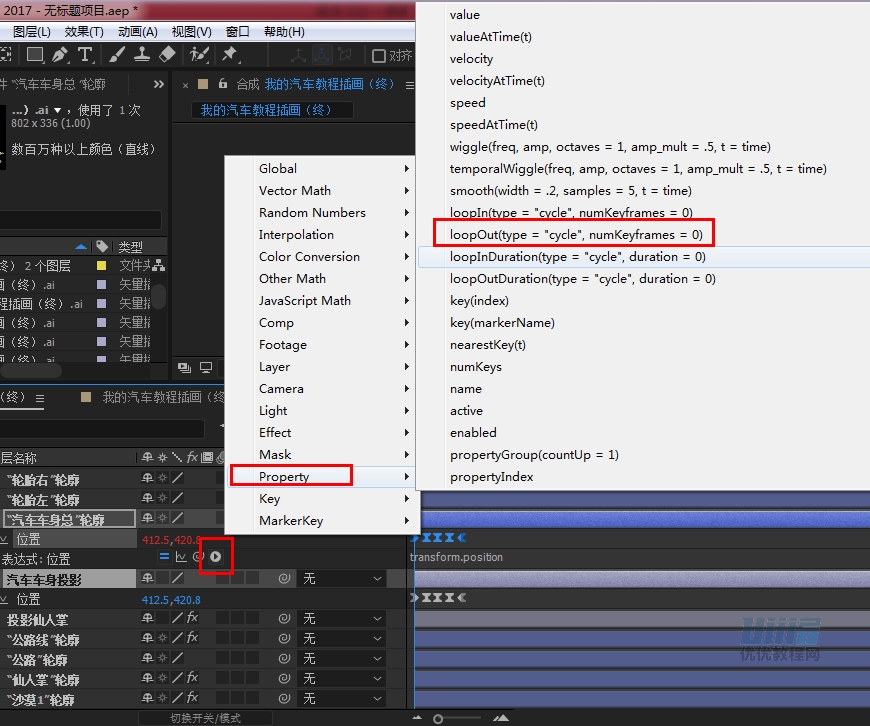
Task: Click the 切换开关/模式 button
Action: coord(205,718)
